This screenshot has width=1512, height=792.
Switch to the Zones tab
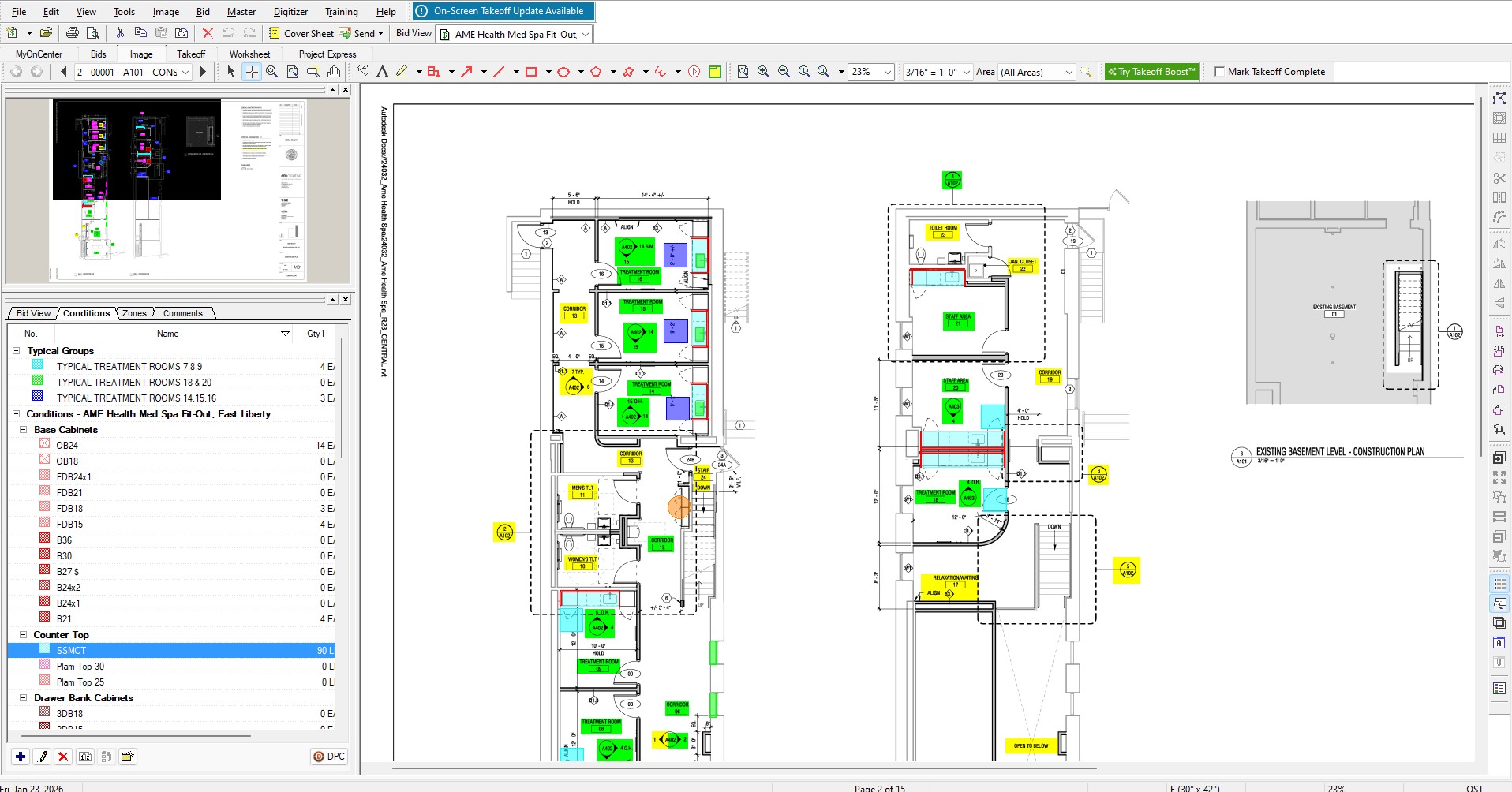134,313
